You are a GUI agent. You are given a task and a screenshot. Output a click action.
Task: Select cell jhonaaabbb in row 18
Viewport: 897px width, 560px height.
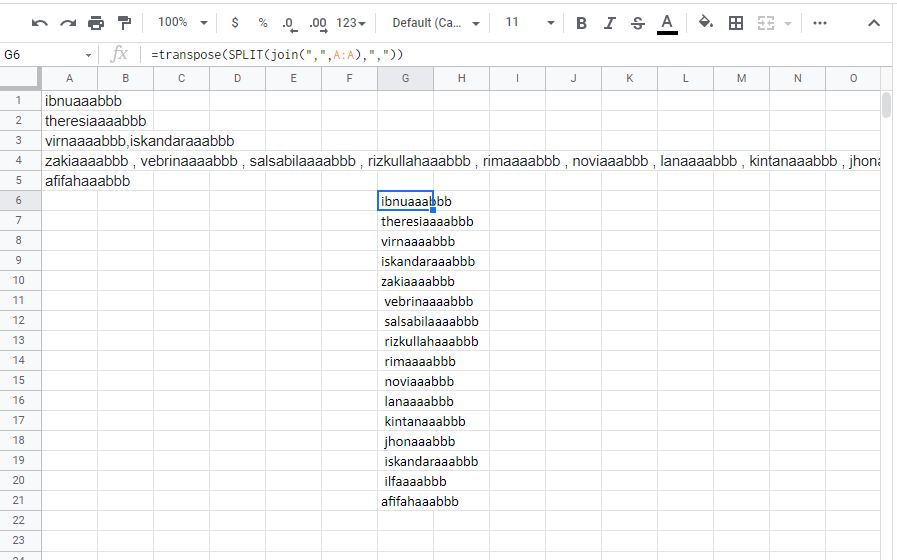pos(406,441)
